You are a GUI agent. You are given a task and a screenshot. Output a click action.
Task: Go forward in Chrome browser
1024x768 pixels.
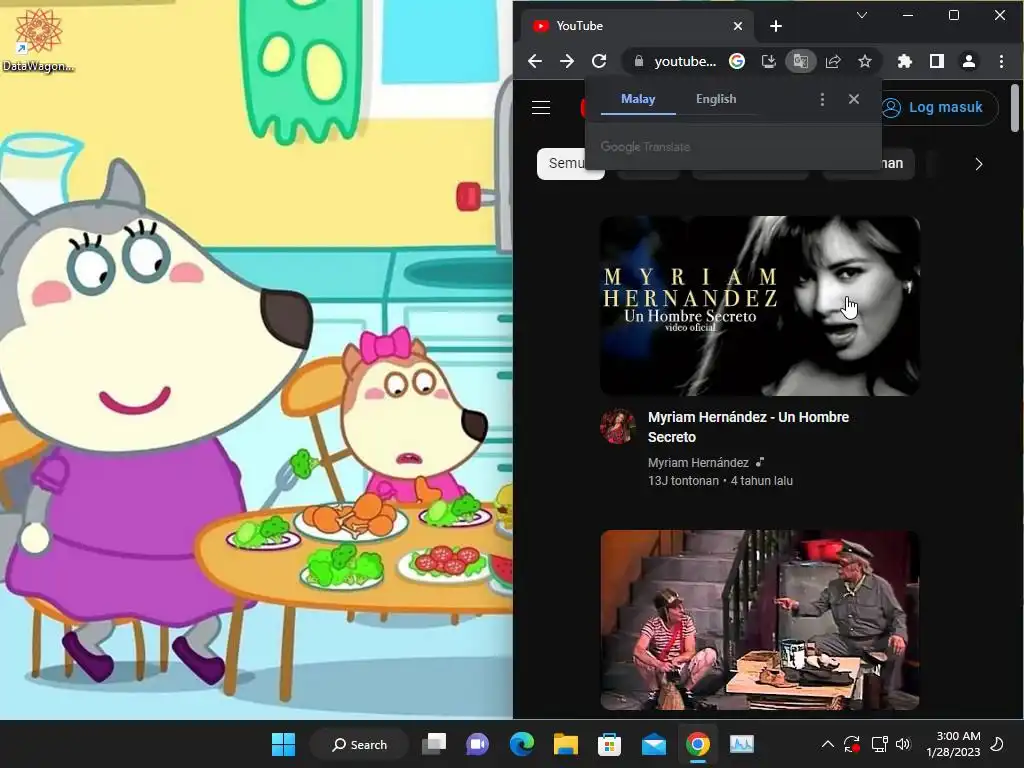[567, 61]
